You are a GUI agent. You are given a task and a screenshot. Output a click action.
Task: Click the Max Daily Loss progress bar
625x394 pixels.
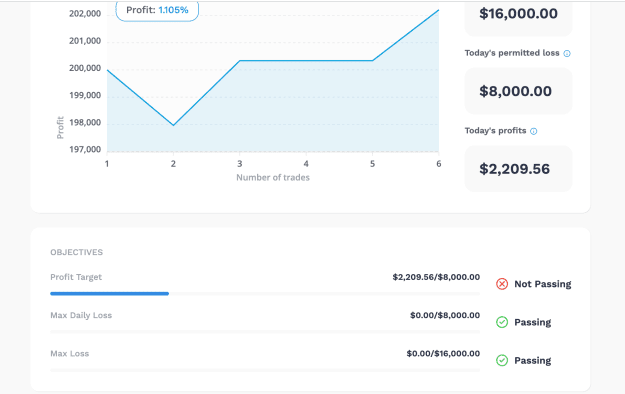tap(265, 332)
